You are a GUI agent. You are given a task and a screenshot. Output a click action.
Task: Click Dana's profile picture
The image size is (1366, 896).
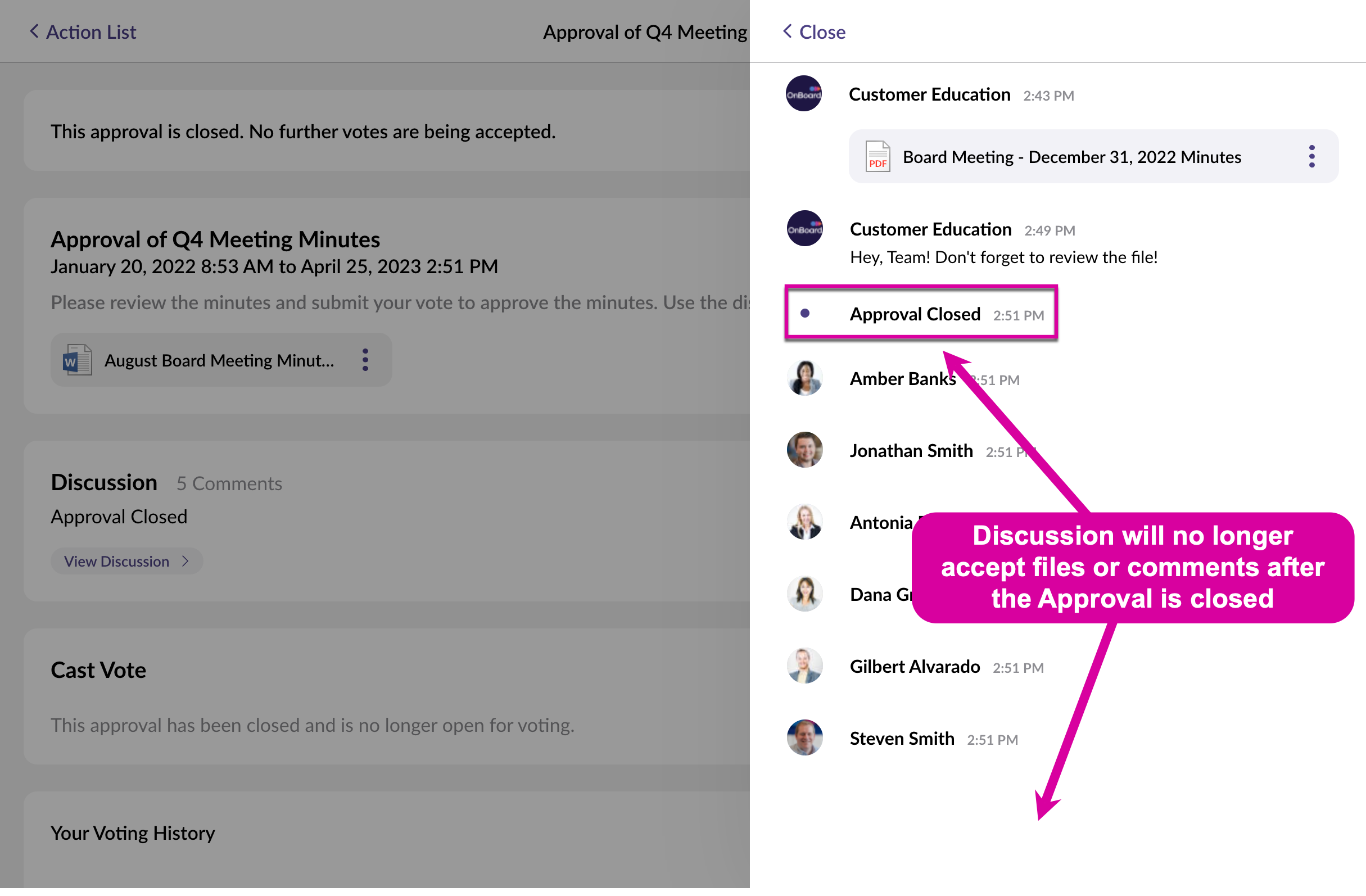[804, 594]
